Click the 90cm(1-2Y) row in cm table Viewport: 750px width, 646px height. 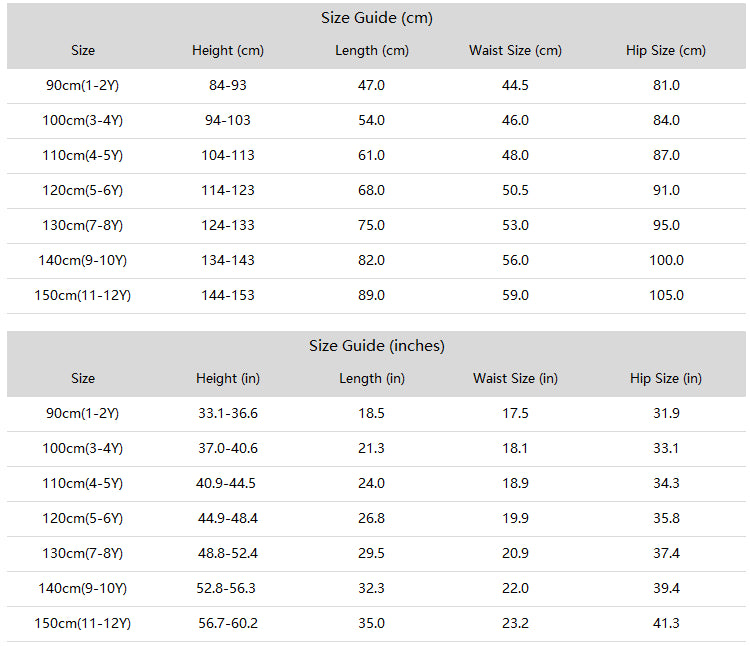(x=376, y=86)
